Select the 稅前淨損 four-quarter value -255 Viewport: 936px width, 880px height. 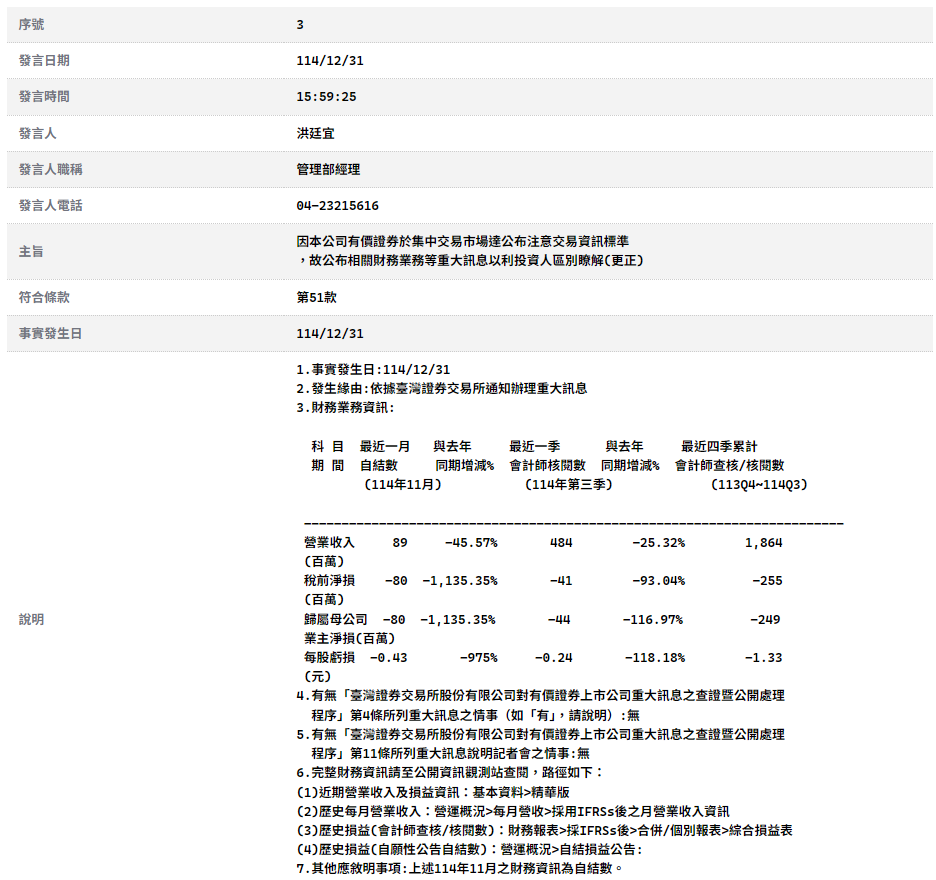pos(766,580)
